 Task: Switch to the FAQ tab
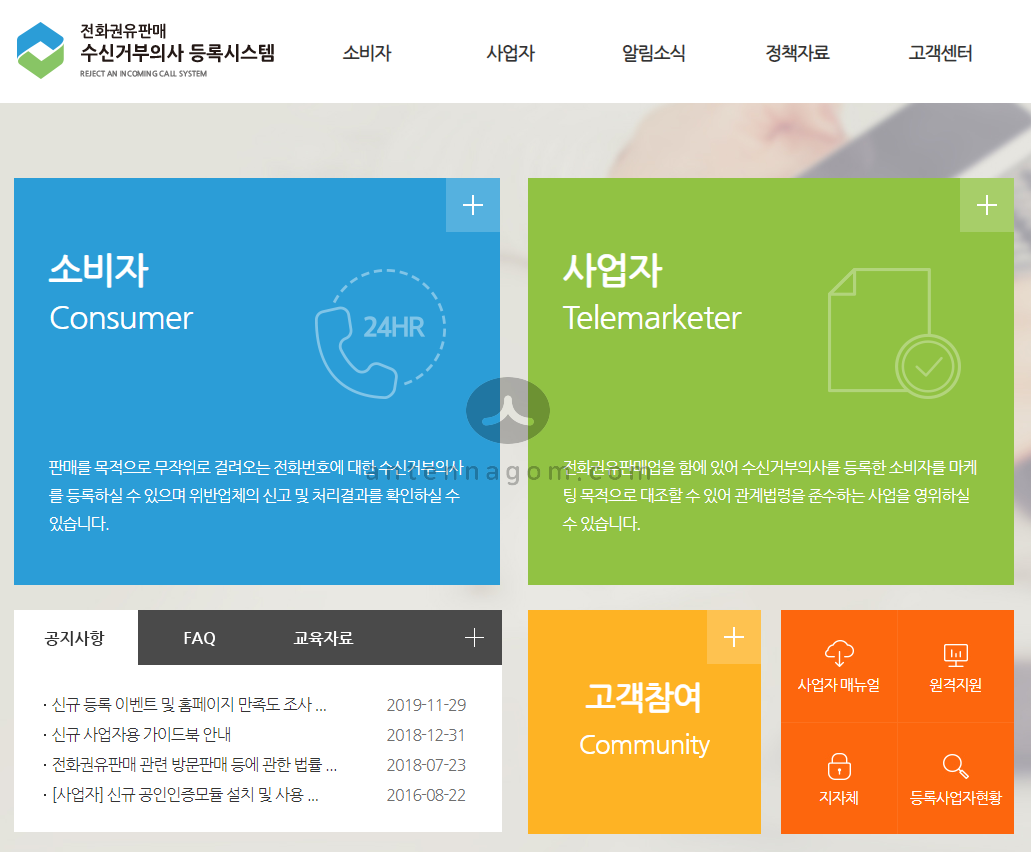199,638
